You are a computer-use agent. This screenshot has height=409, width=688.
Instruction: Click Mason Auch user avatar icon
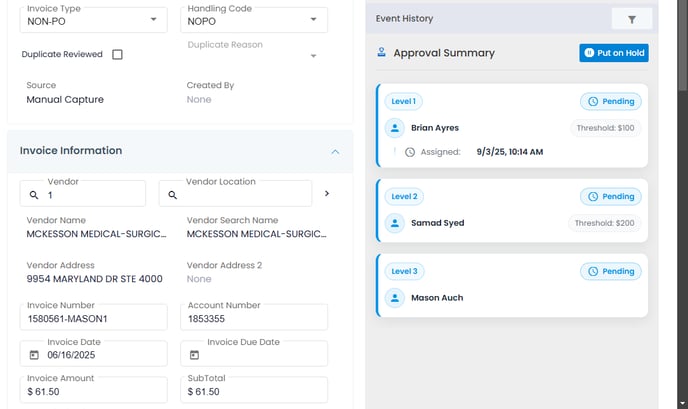pyautogui.click(x=395, y=297)
